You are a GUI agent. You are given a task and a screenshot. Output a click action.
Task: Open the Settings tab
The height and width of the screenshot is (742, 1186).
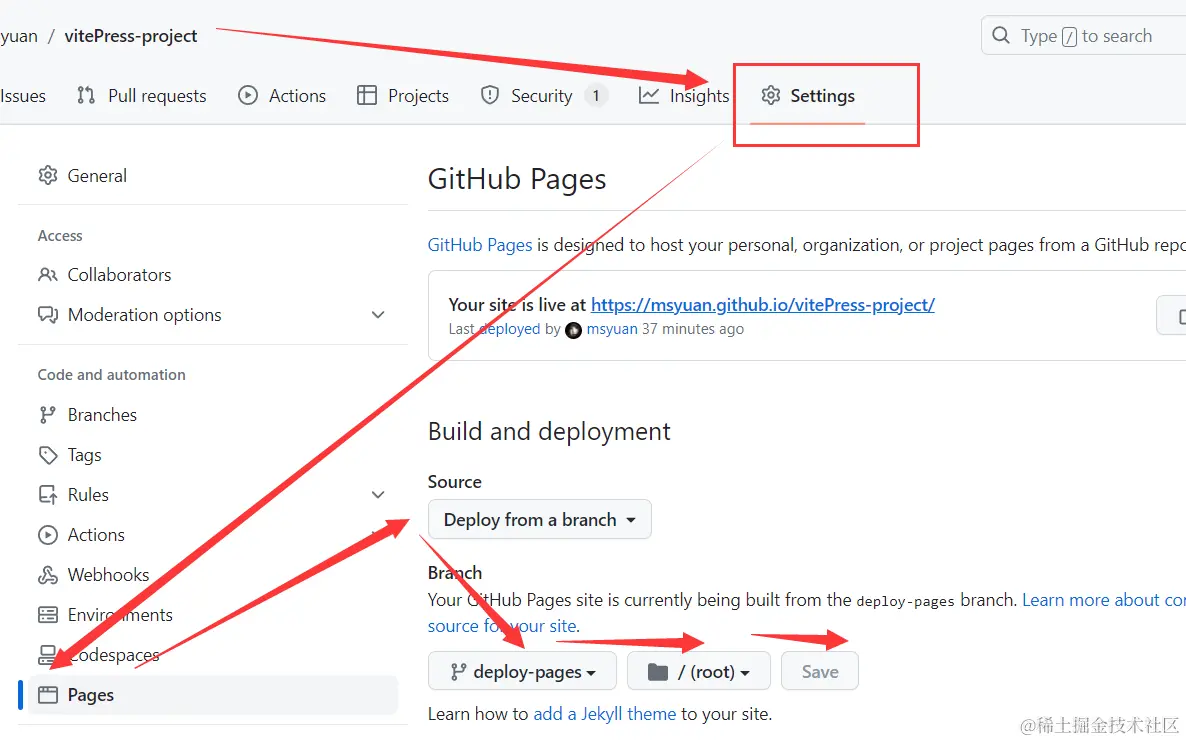pyautogui.click(x=808, y=96)
